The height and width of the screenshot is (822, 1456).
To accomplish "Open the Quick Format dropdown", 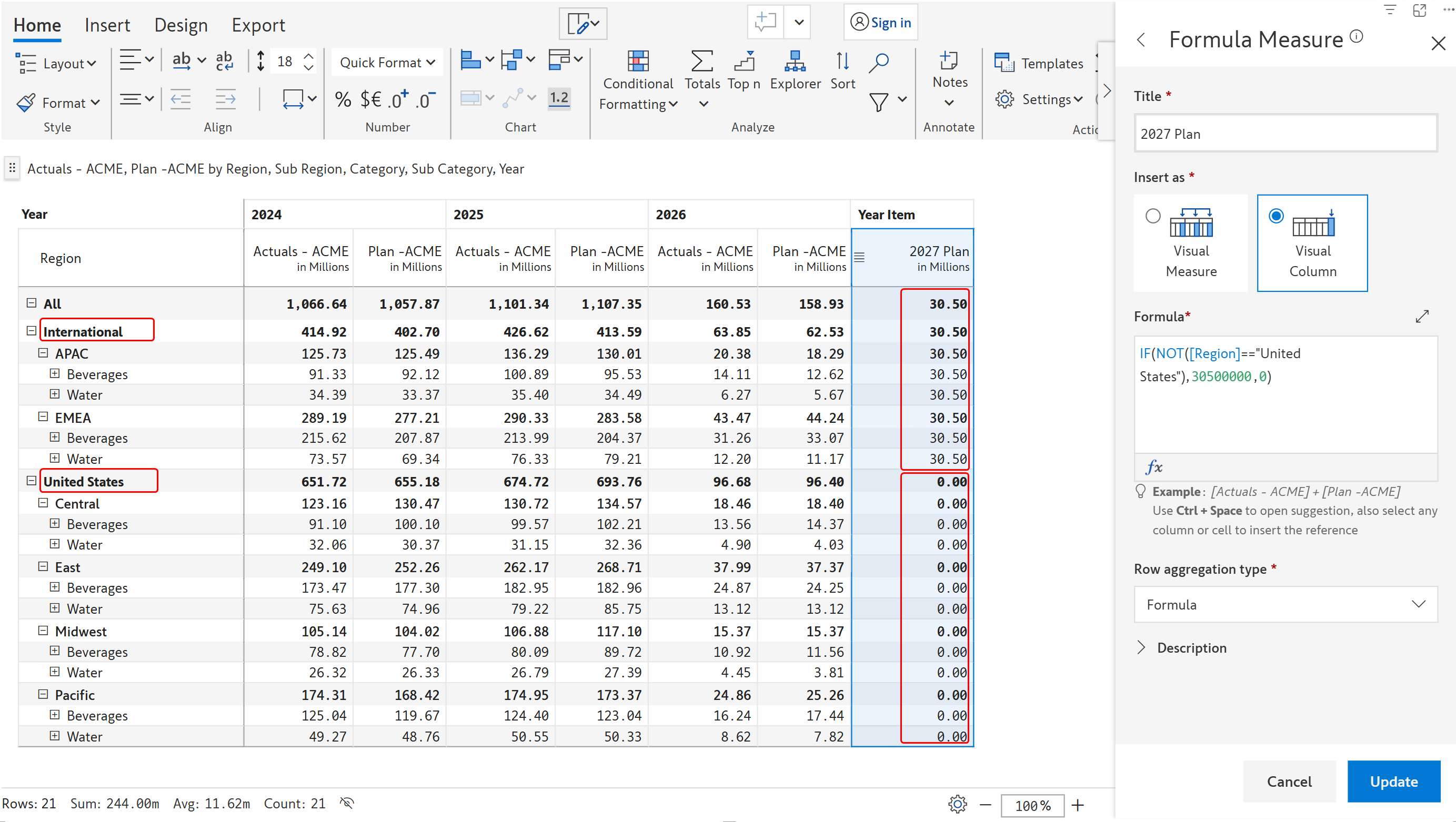I will [x=387, y=62].
